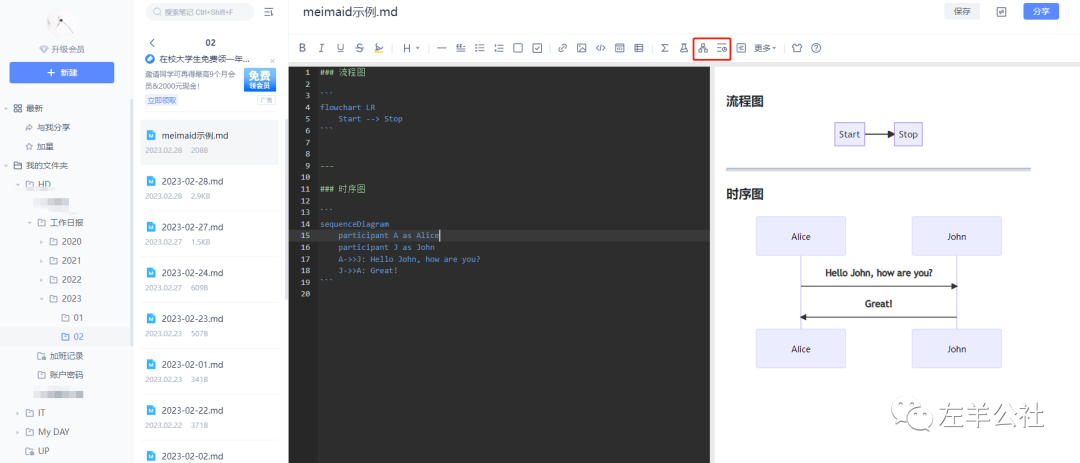Insert an ordered numbered list

coord(499,48)
